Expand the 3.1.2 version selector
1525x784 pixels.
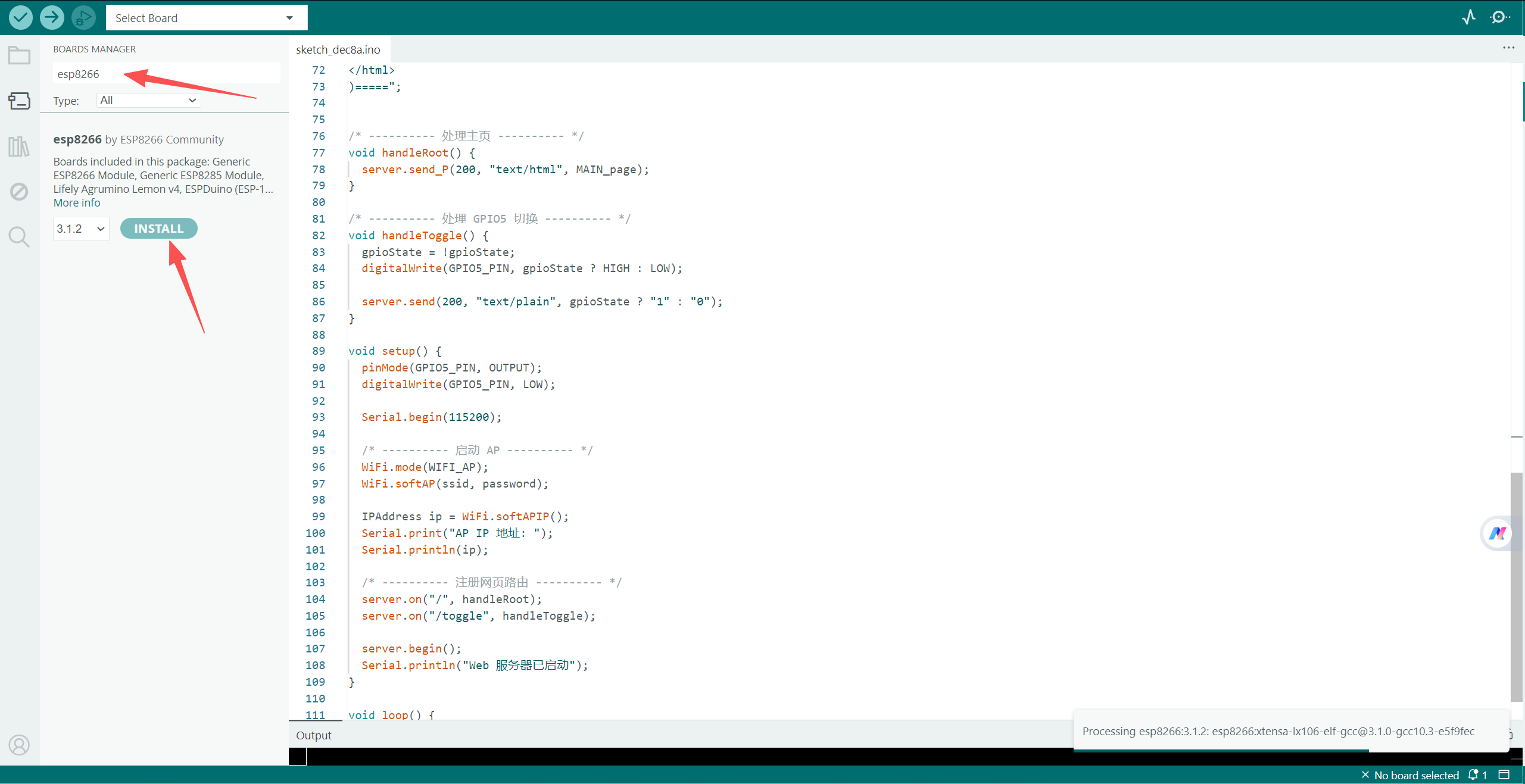[81, 229]
